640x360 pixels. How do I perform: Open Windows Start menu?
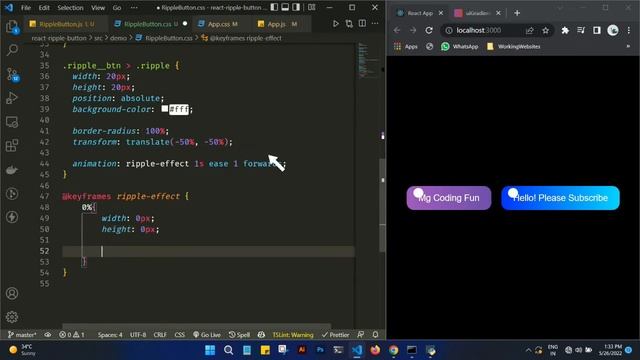pyautogui.click(x=210, y=350)
